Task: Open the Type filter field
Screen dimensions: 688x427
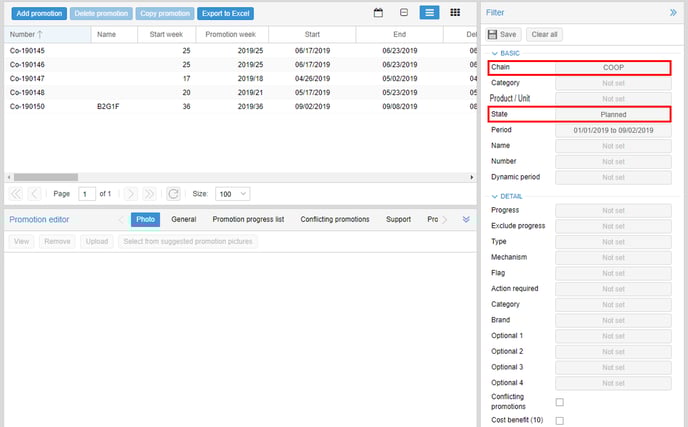Action: point(613,242)
